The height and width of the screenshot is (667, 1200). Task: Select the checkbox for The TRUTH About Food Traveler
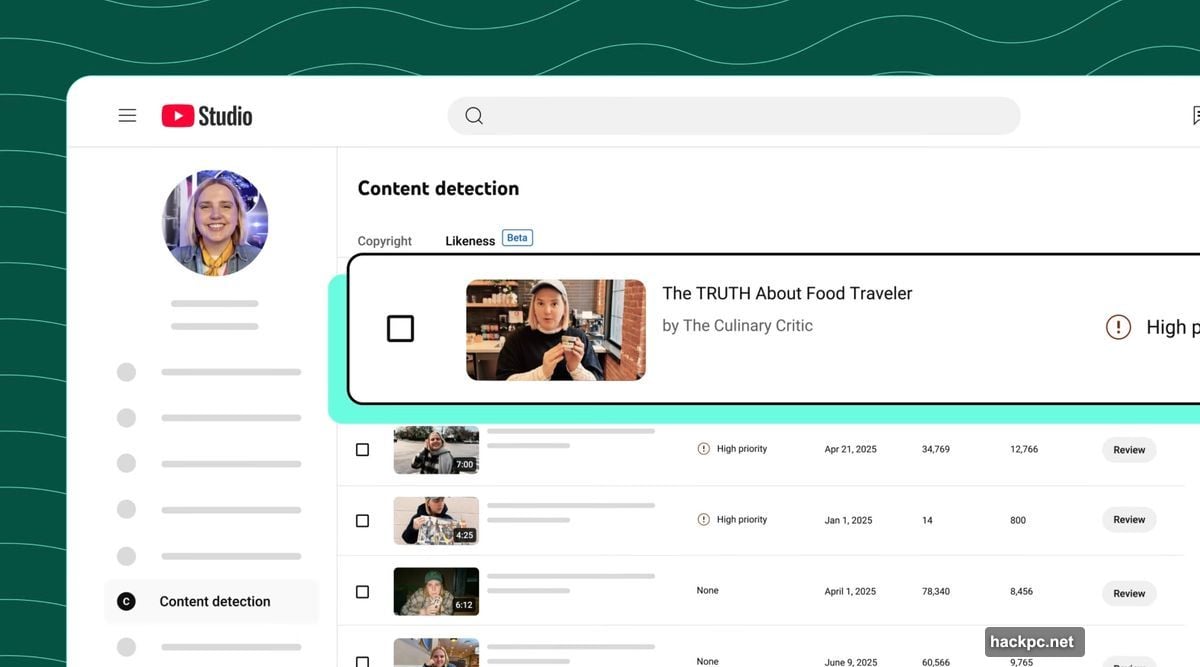click(x=400, y=327)
